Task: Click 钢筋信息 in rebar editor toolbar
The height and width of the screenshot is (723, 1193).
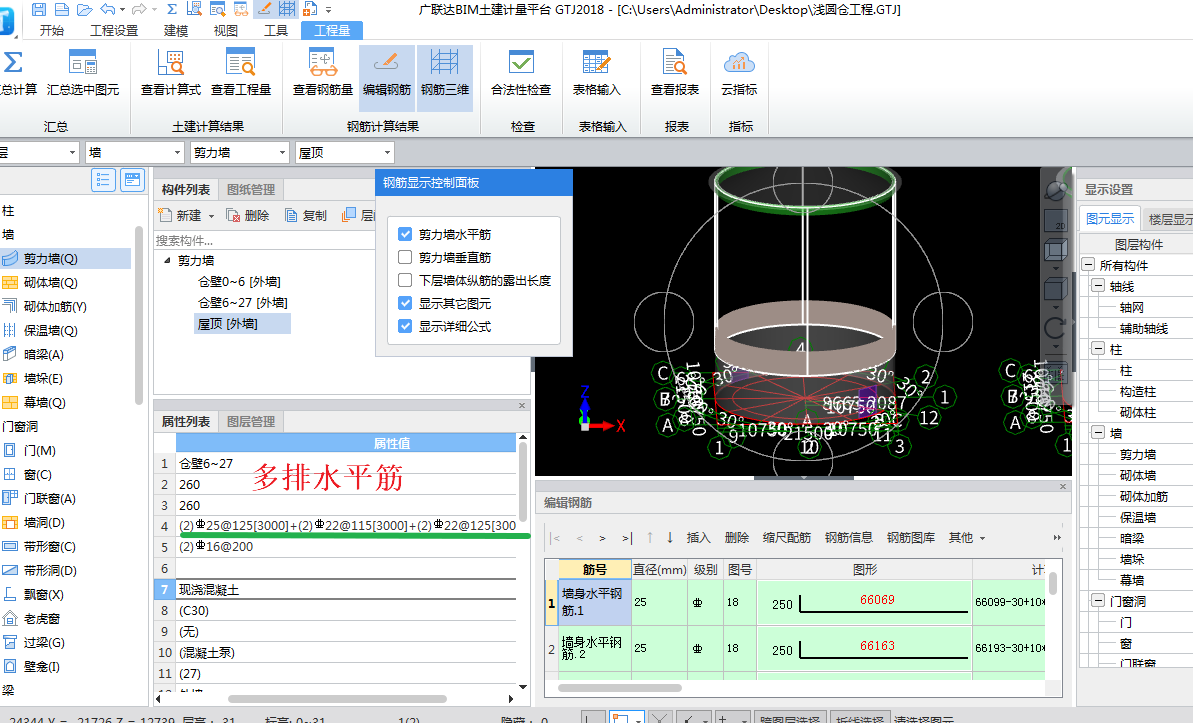Action: point(848,537)
